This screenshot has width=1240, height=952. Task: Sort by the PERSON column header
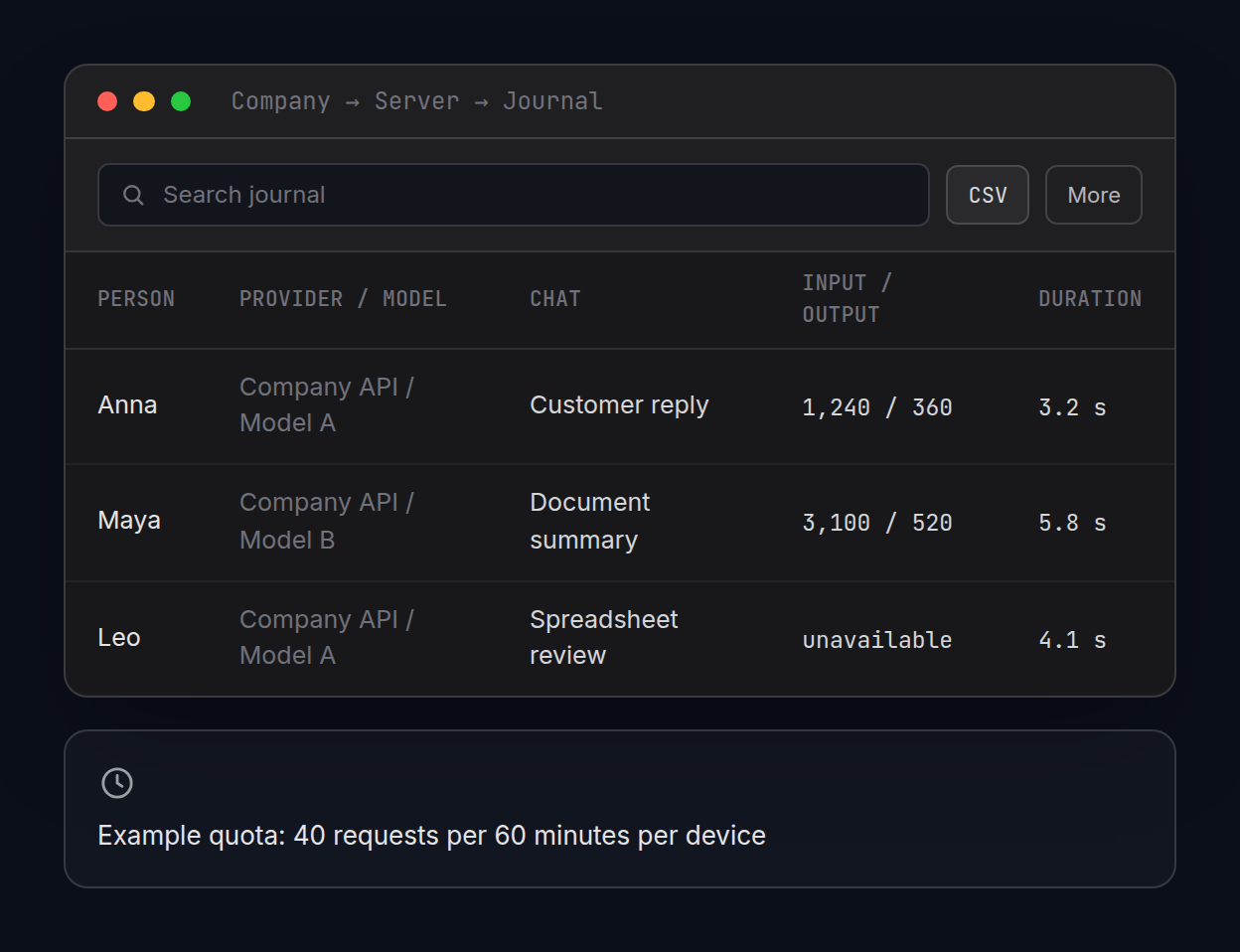tap(136, 299)
